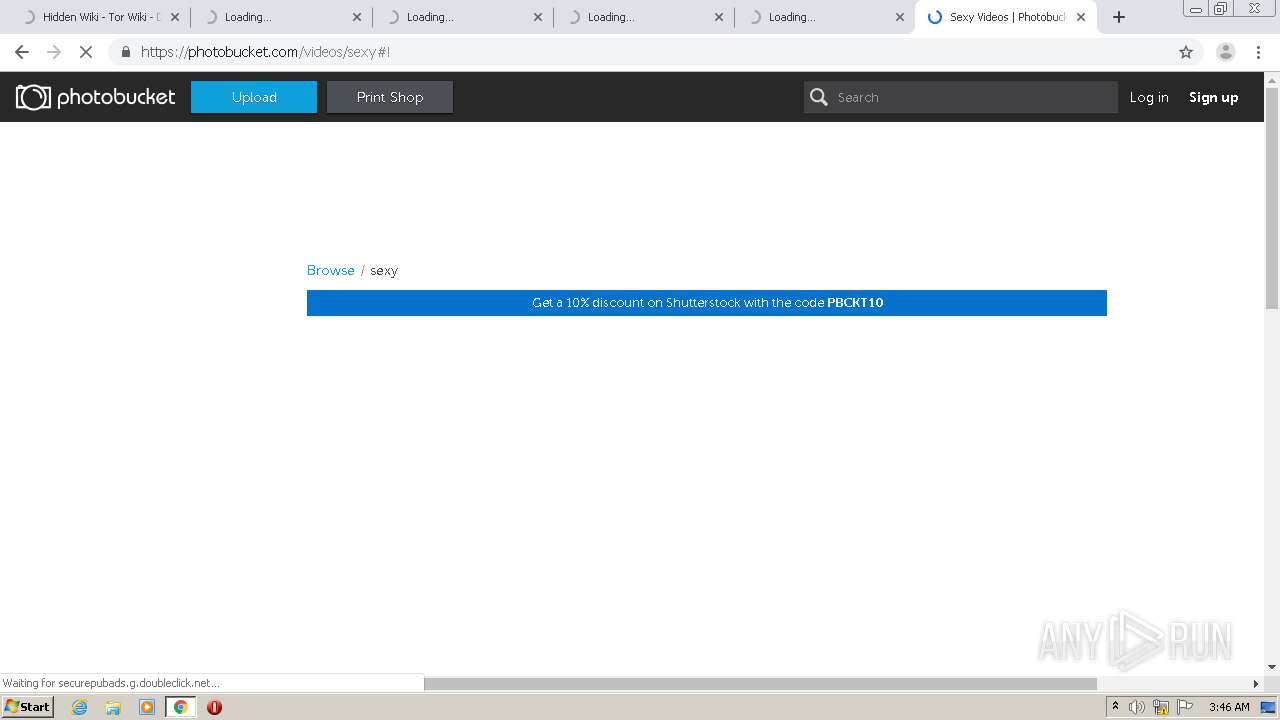Open the Print Shop button
Viewport: 1280px width, 720px height.
point(390,97)
